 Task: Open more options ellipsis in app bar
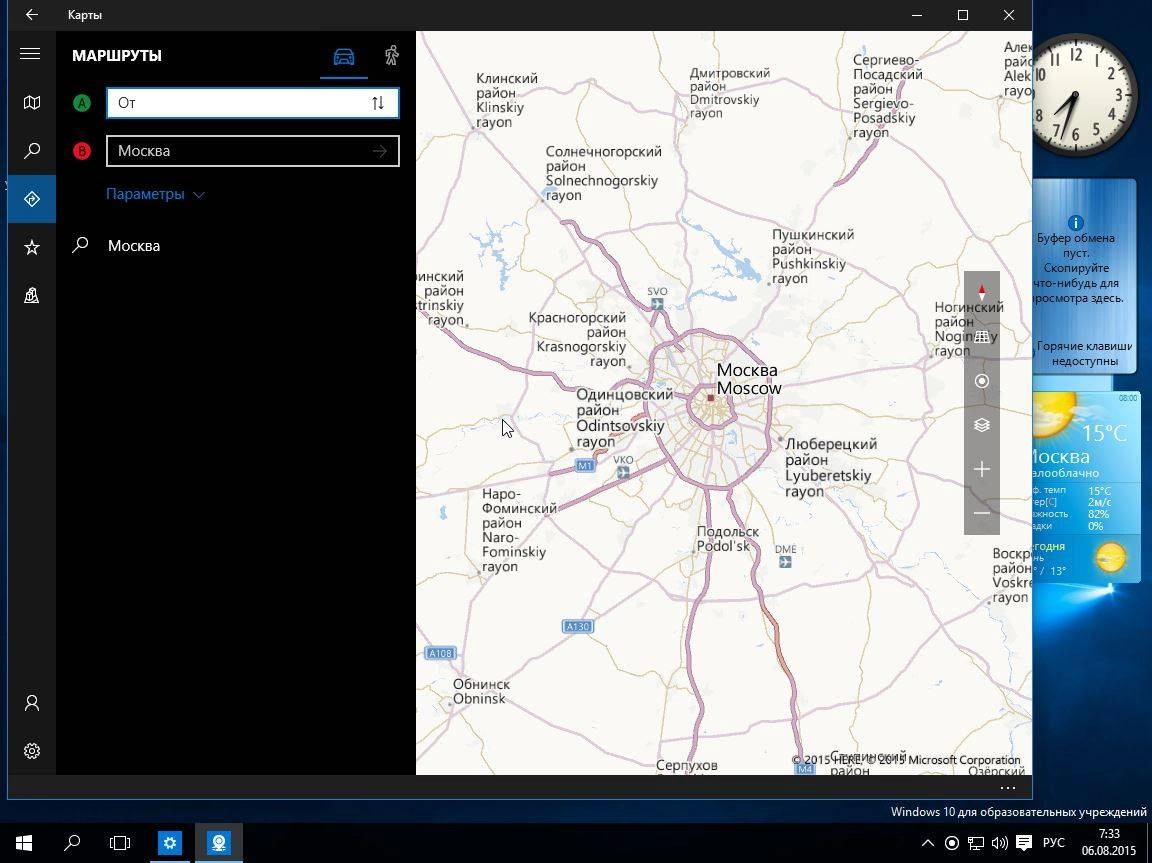tap(1008, 788)
